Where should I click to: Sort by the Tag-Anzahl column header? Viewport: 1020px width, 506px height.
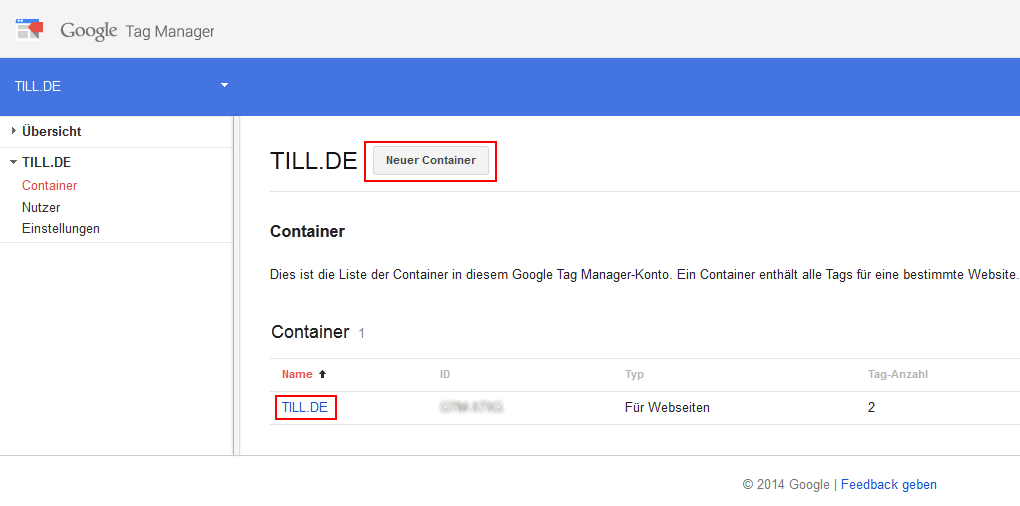click(x=898, y=374)
